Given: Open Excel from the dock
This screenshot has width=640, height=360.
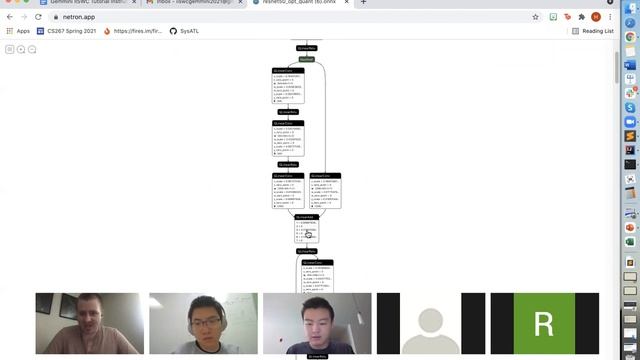Looking at the screenshot, I should [x=630, y=242].
